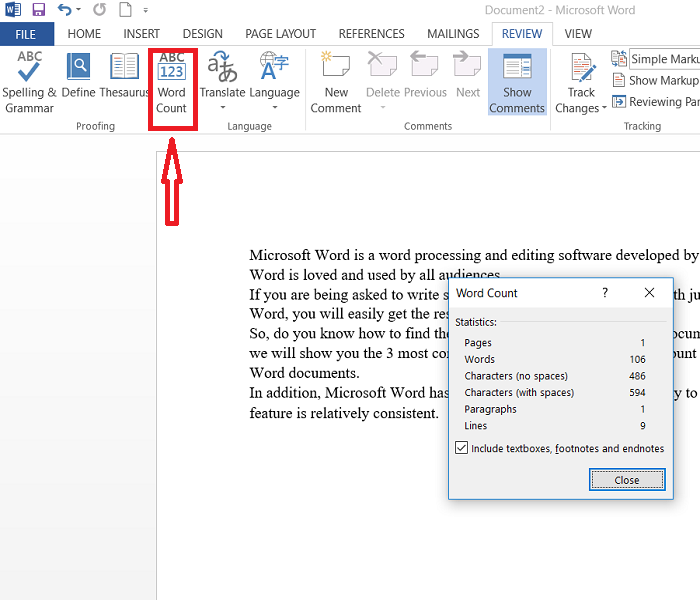Switch to the VIEW tab
This screenshot has height=600, width=700.
(578, 34)
